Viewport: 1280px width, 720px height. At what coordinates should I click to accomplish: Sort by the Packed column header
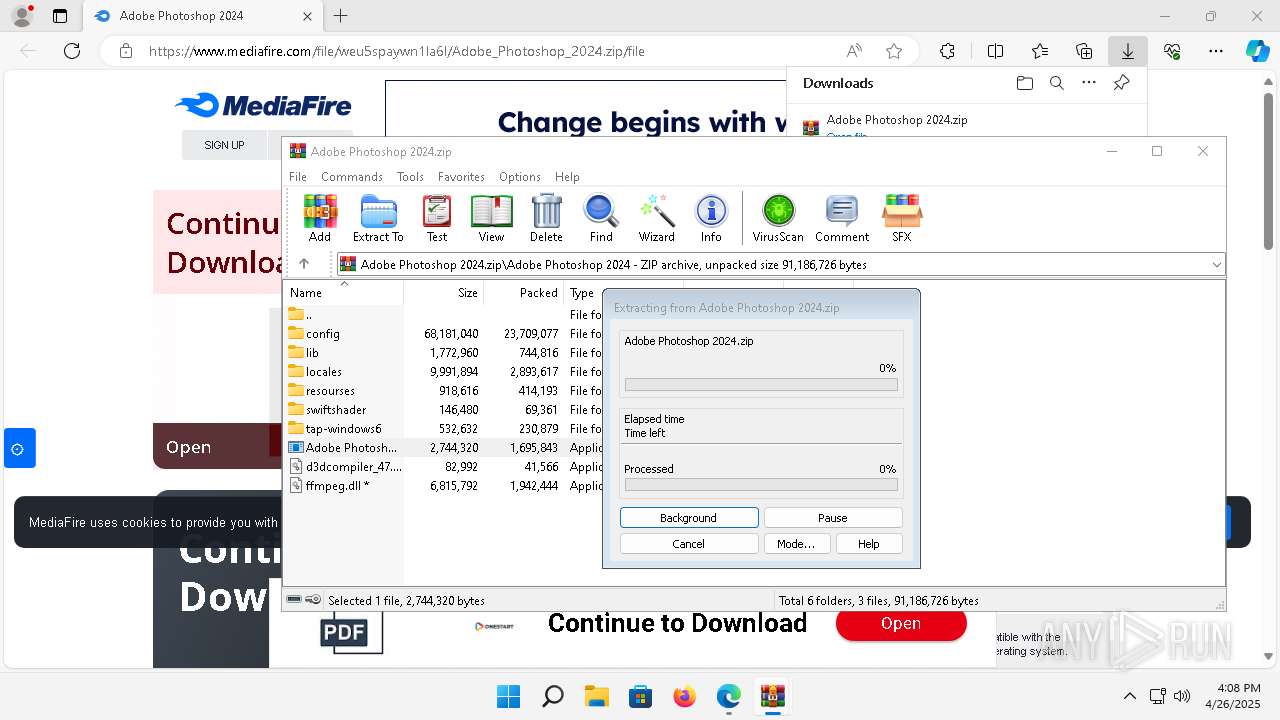[524, 293]
